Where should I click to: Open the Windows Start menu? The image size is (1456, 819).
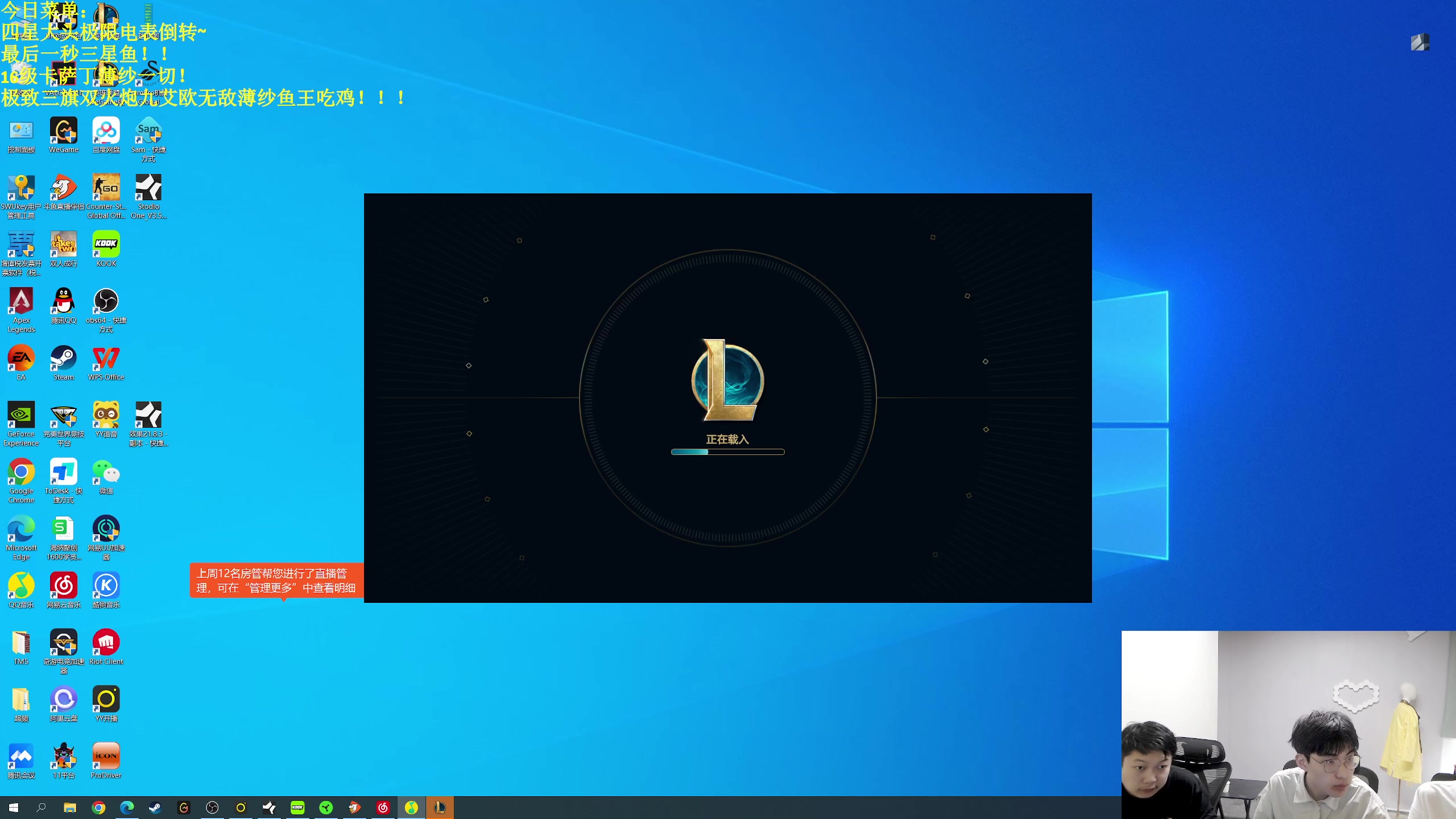click(x=14, y=808)
